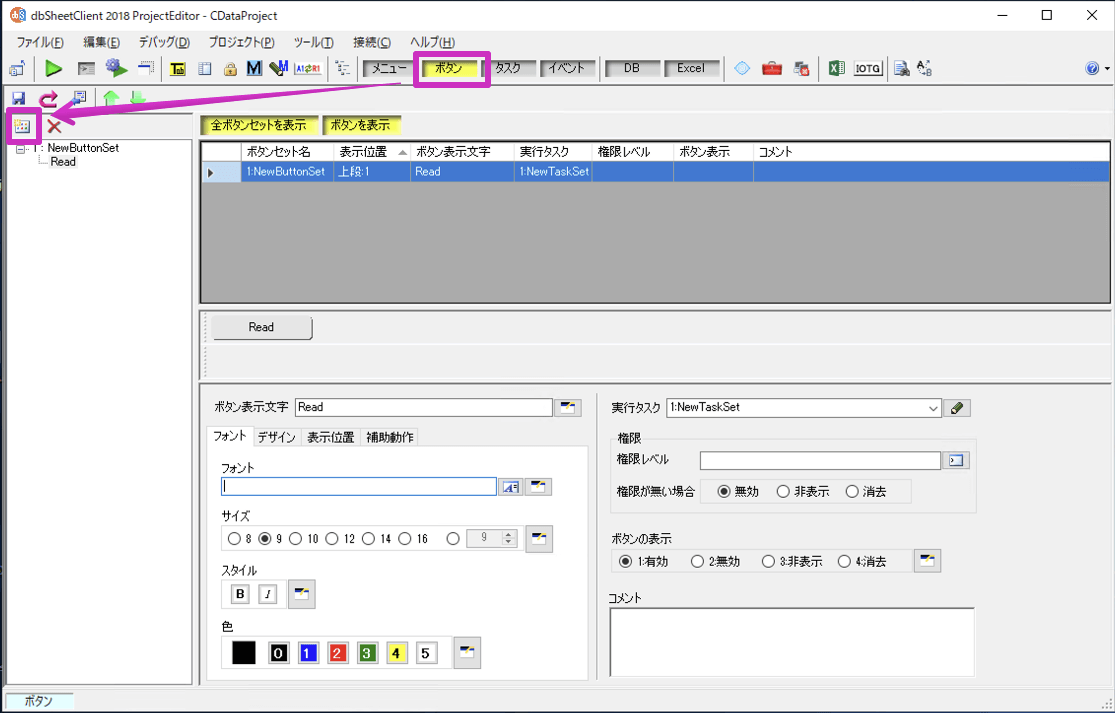The width and height of the screenshot is (1115, 713).
Task: Click the Excel spreadsheet icon in toolbar
Action: tap(836, 69)
